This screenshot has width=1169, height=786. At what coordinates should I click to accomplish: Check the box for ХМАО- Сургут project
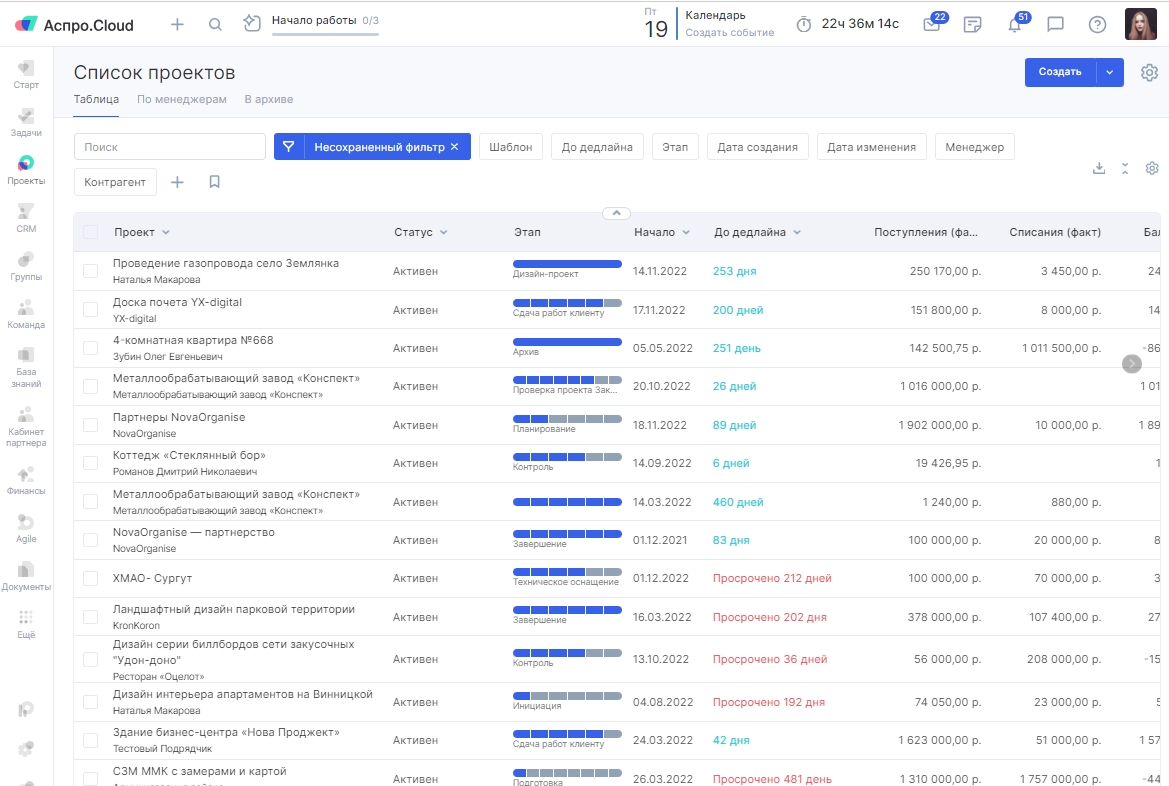(x=91, y=578)
